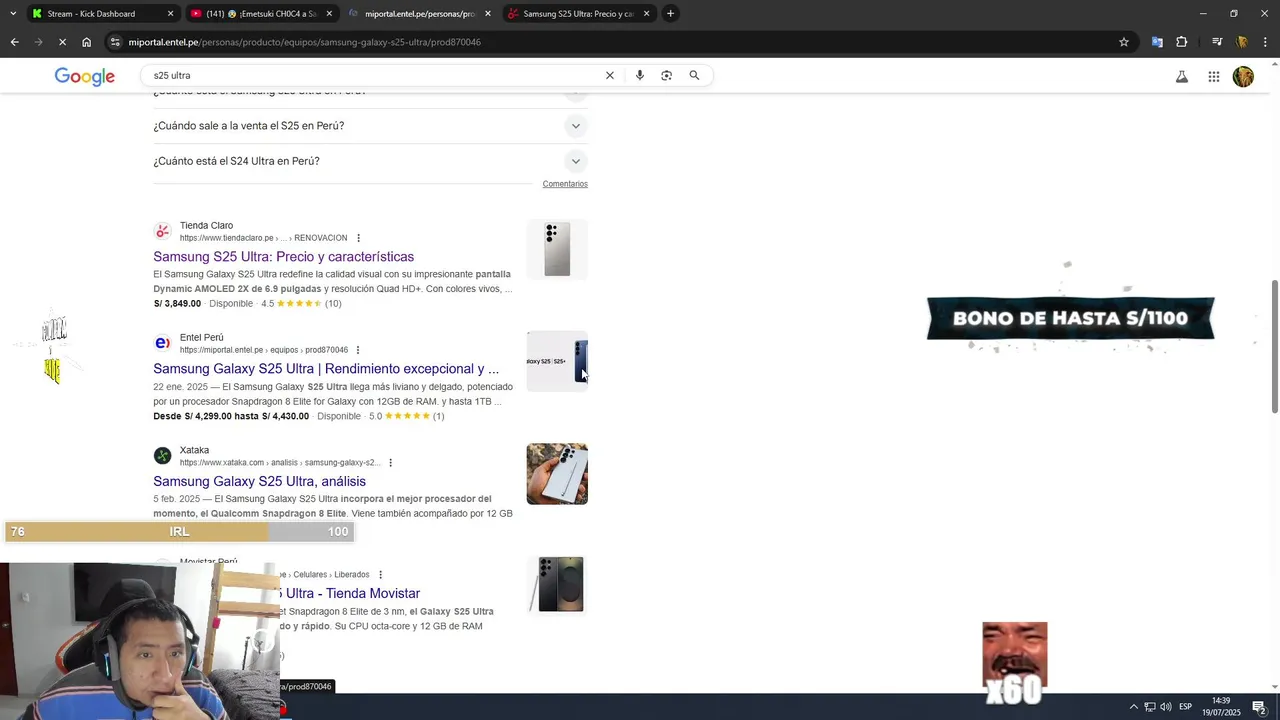Go to the browser home page
The height and width of the screenshot is (720, 1280).
click(86, 42)
